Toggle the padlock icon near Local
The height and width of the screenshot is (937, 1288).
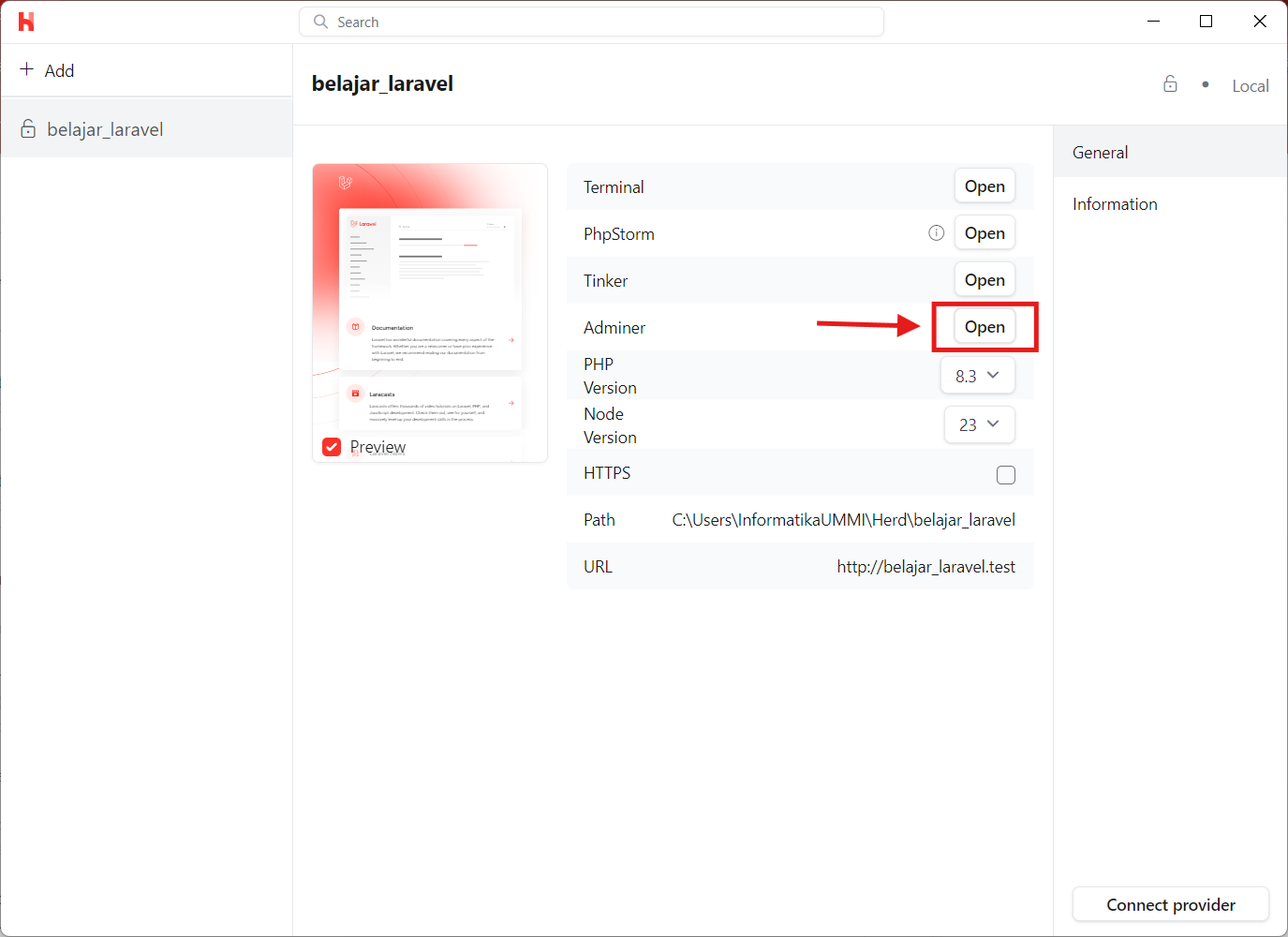(1170, 83)
